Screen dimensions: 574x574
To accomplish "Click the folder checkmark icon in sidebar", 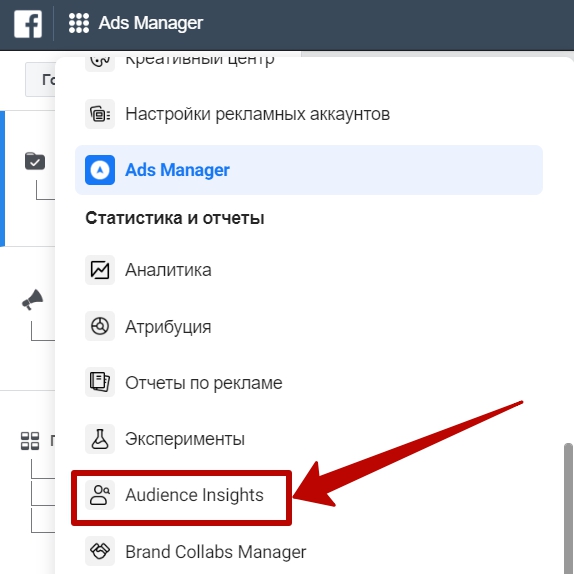I will coord(35,161).
